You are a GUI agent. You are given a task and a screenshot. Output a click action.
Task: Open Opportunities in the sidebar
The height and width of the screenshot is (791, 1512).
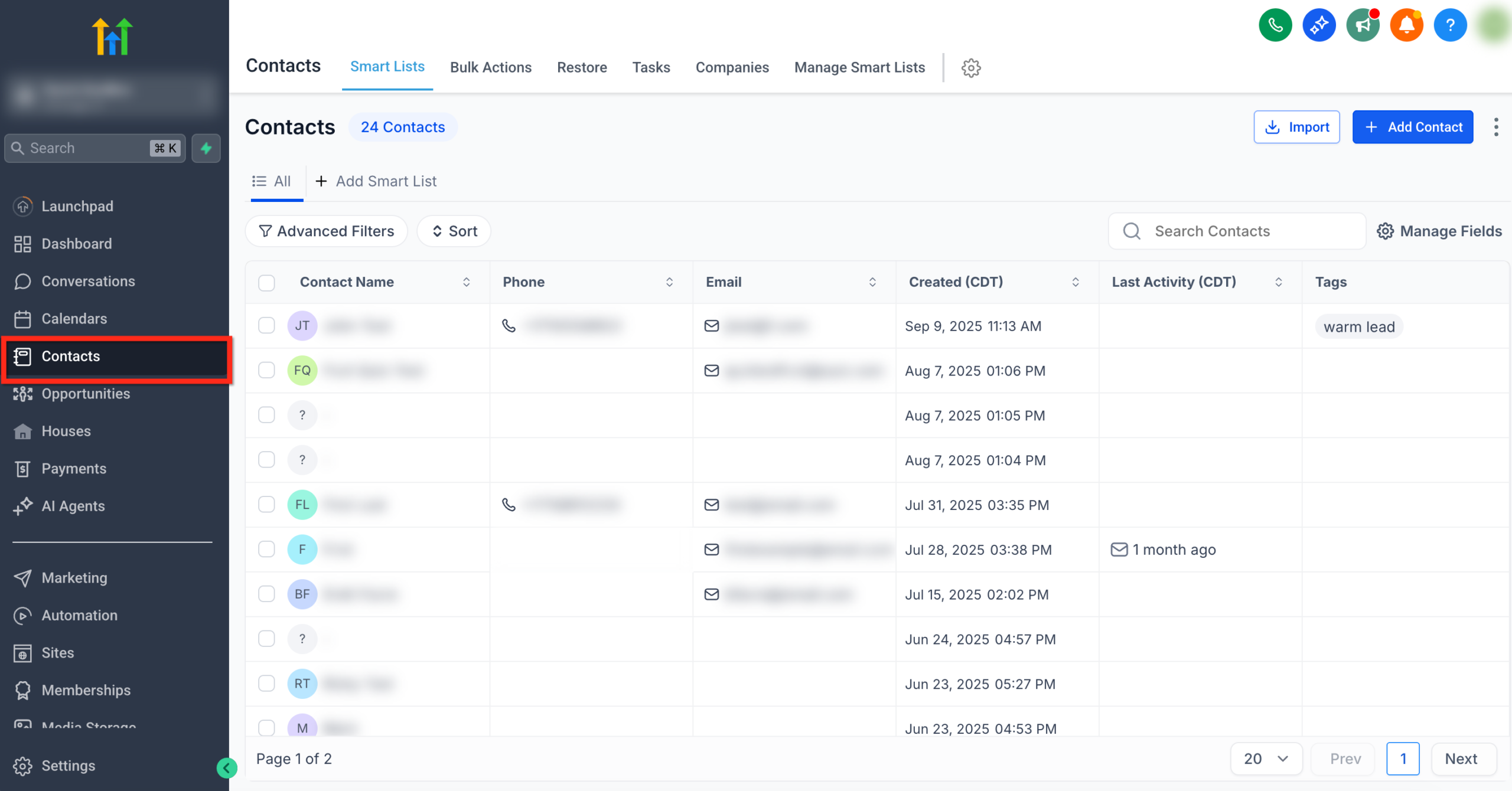[x=85, y=394]
